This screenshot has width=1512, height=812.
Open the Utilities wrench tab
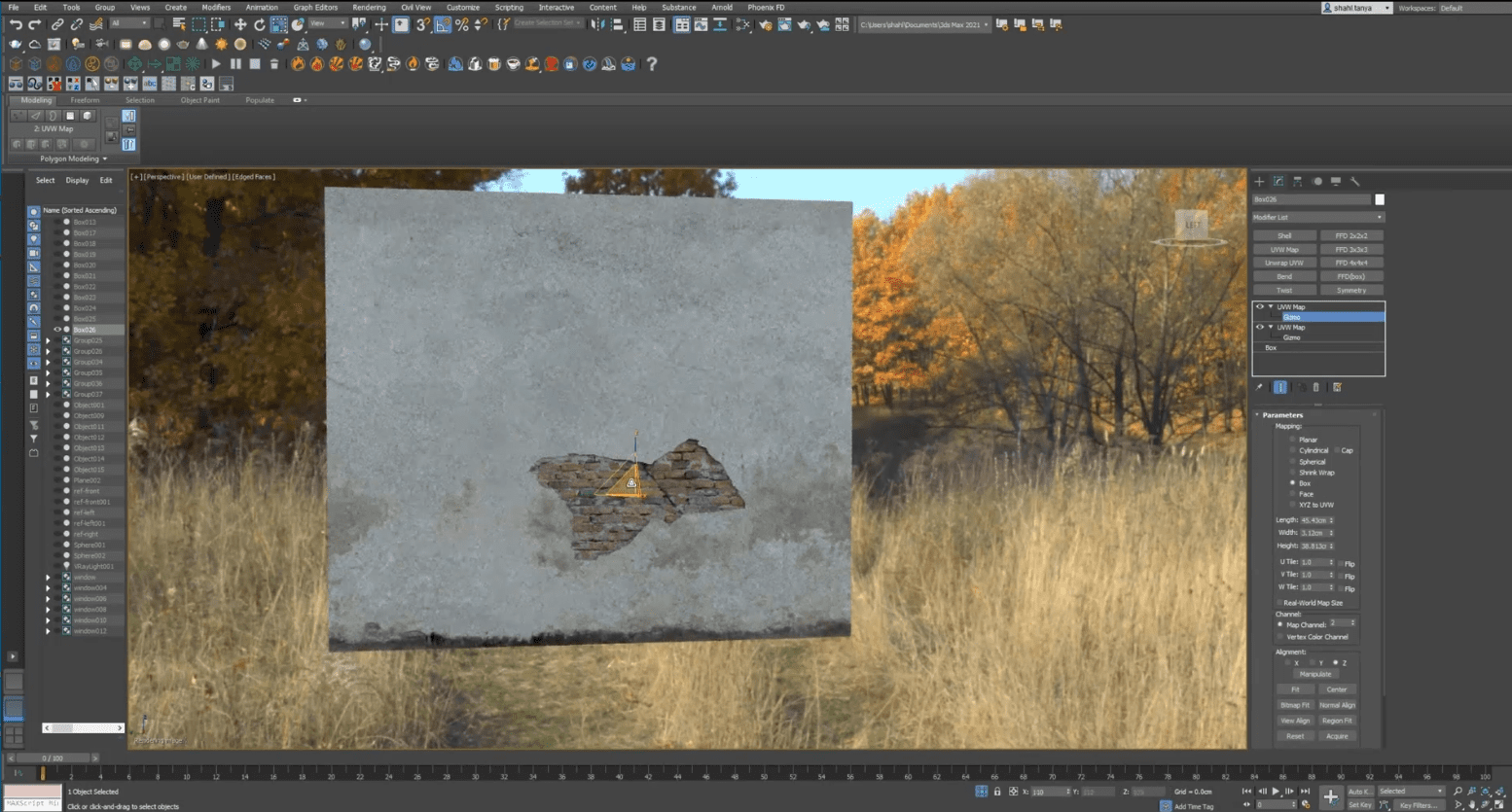1354,181
